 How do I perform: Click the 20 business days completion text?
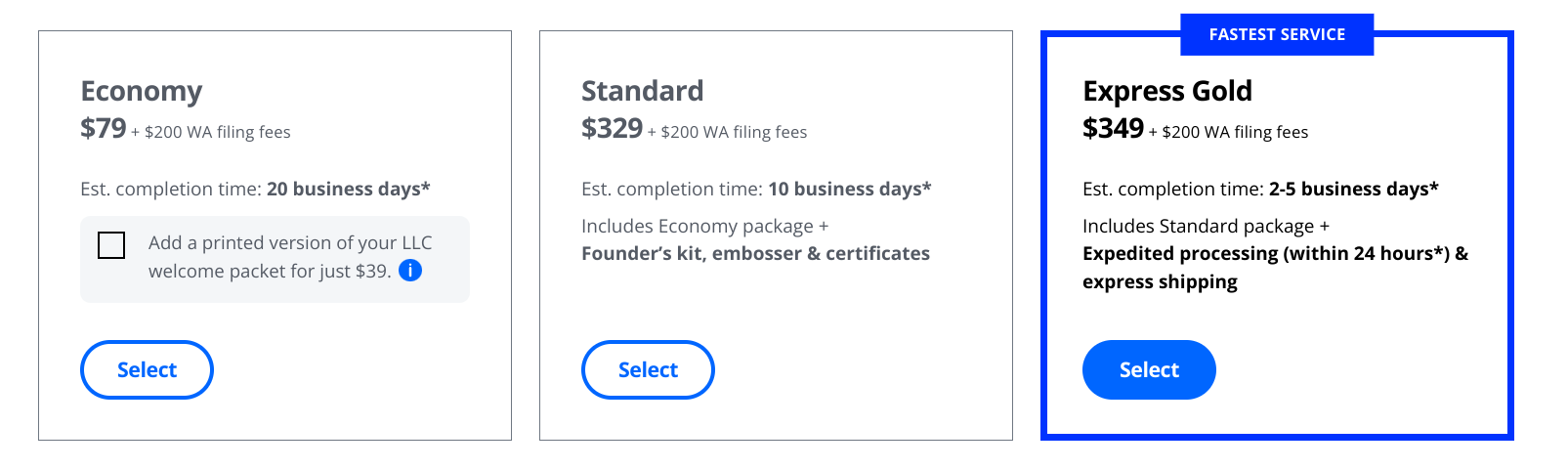349,189
